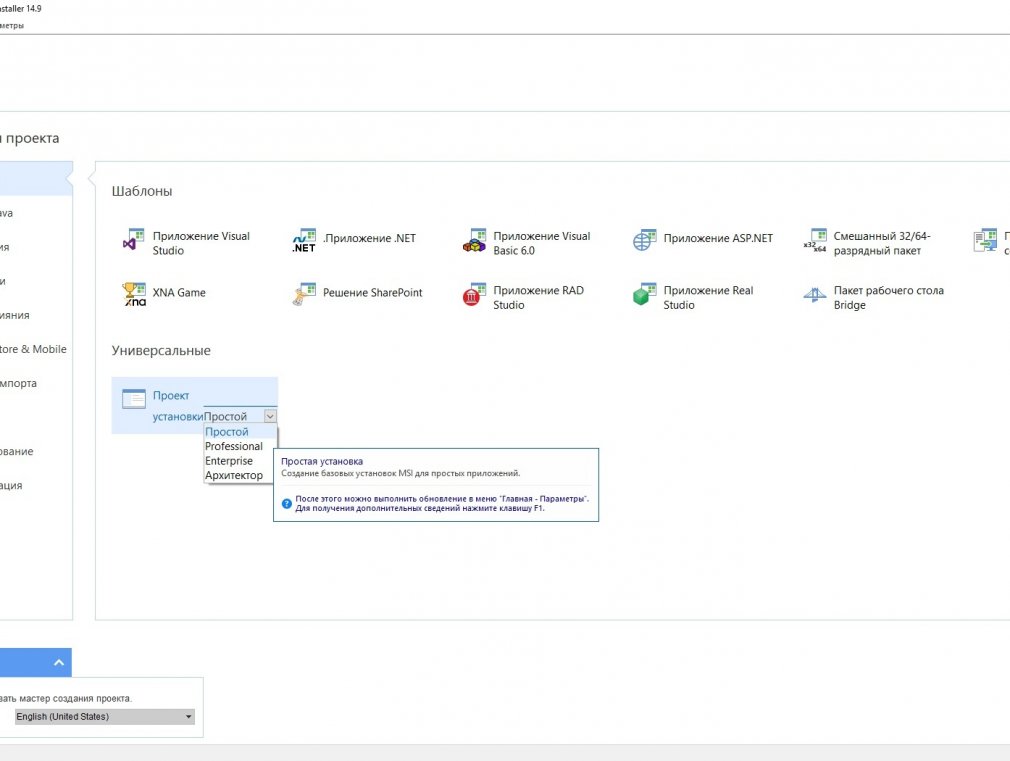Click the partially visible template icon at right edge
1010x761 pixels.
(985, 240)
